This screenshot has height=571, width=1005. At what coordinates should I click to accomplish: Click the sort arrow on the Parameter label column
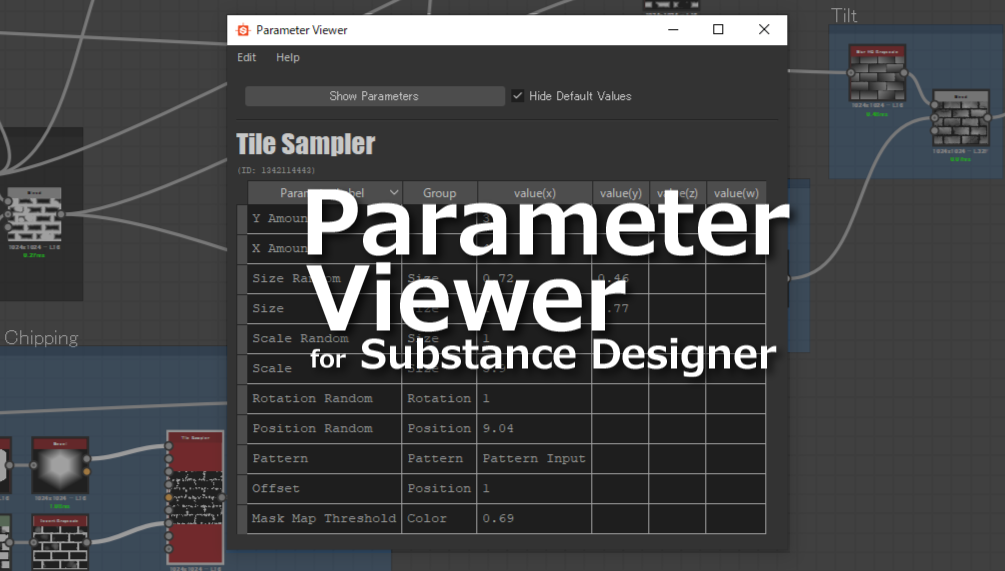[x=394, y=192]
